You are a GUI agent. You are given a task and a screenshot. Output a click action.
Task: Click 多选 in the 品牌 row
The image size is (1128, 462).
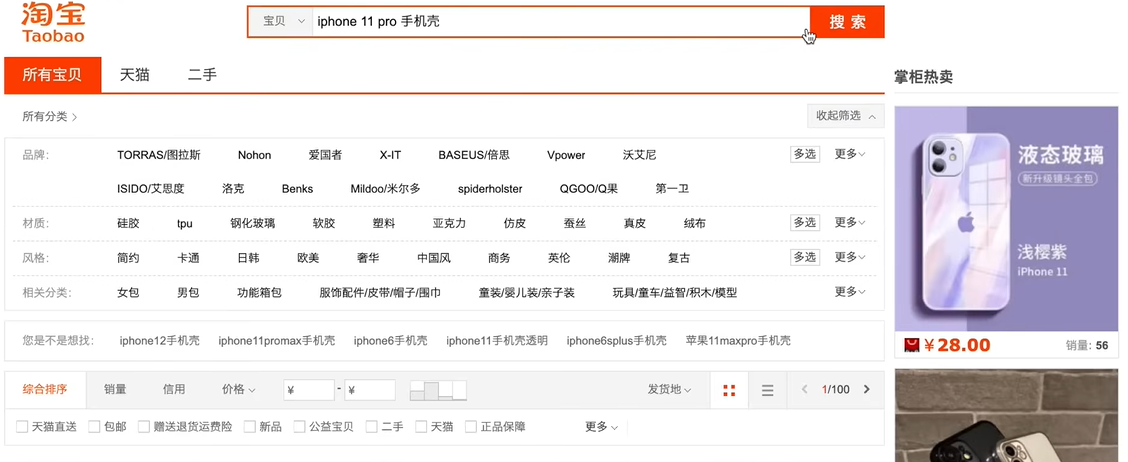click(805, 154)
